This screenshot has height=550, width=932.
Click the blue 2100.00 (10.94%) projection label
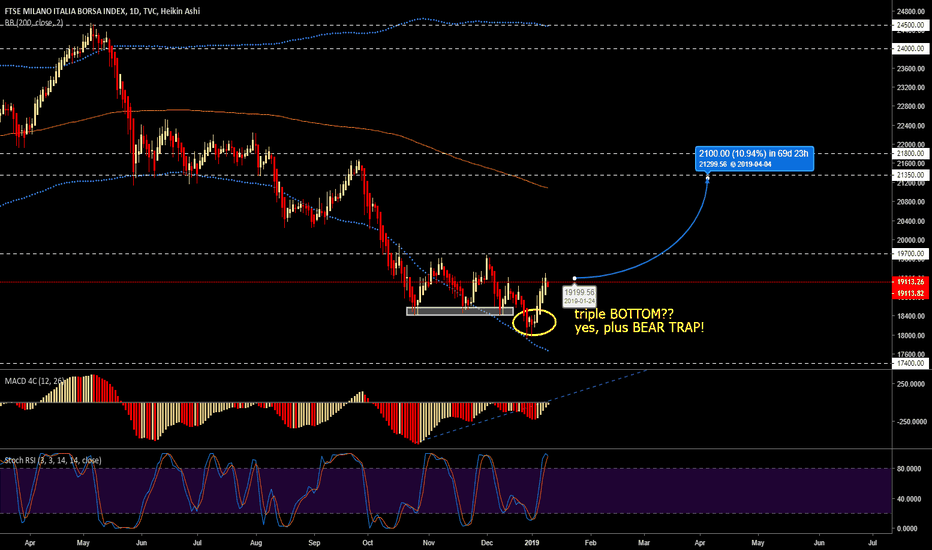click(754, 158)
